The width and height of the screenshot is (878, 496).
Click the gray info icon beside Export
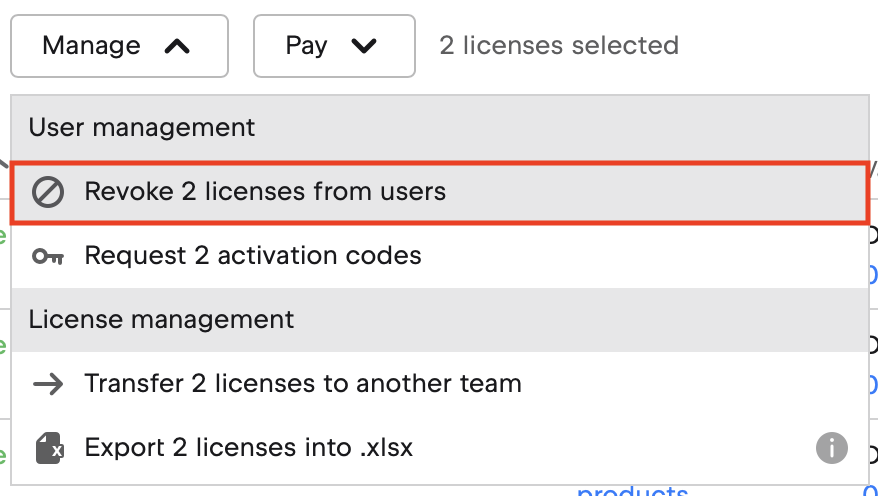tap(831, 447)
